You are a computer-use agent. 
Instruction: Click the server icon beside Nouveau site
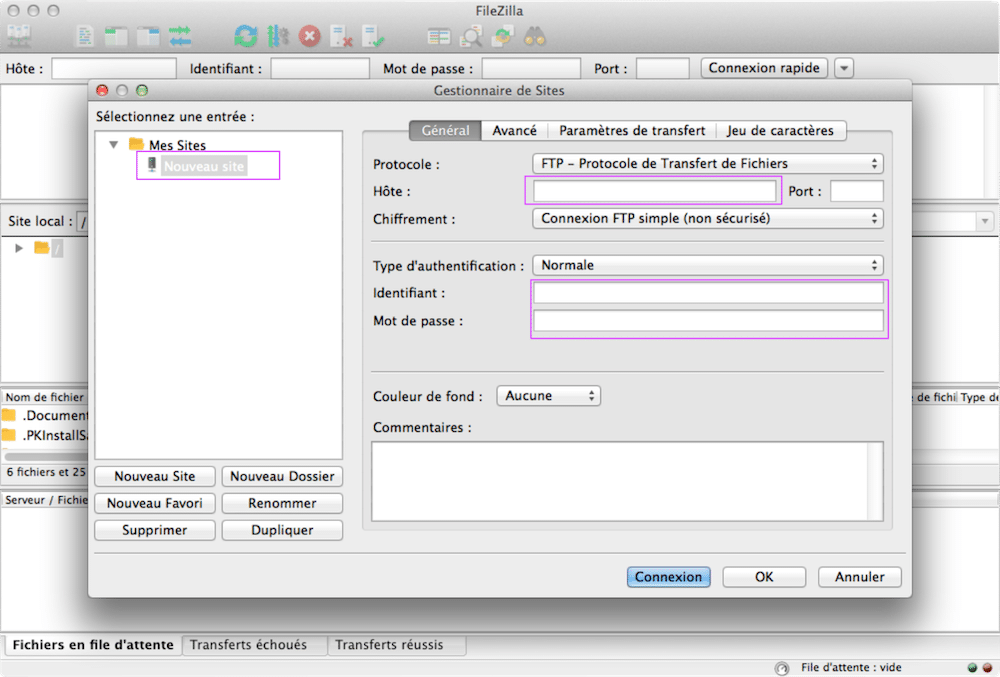pos(152,165)
